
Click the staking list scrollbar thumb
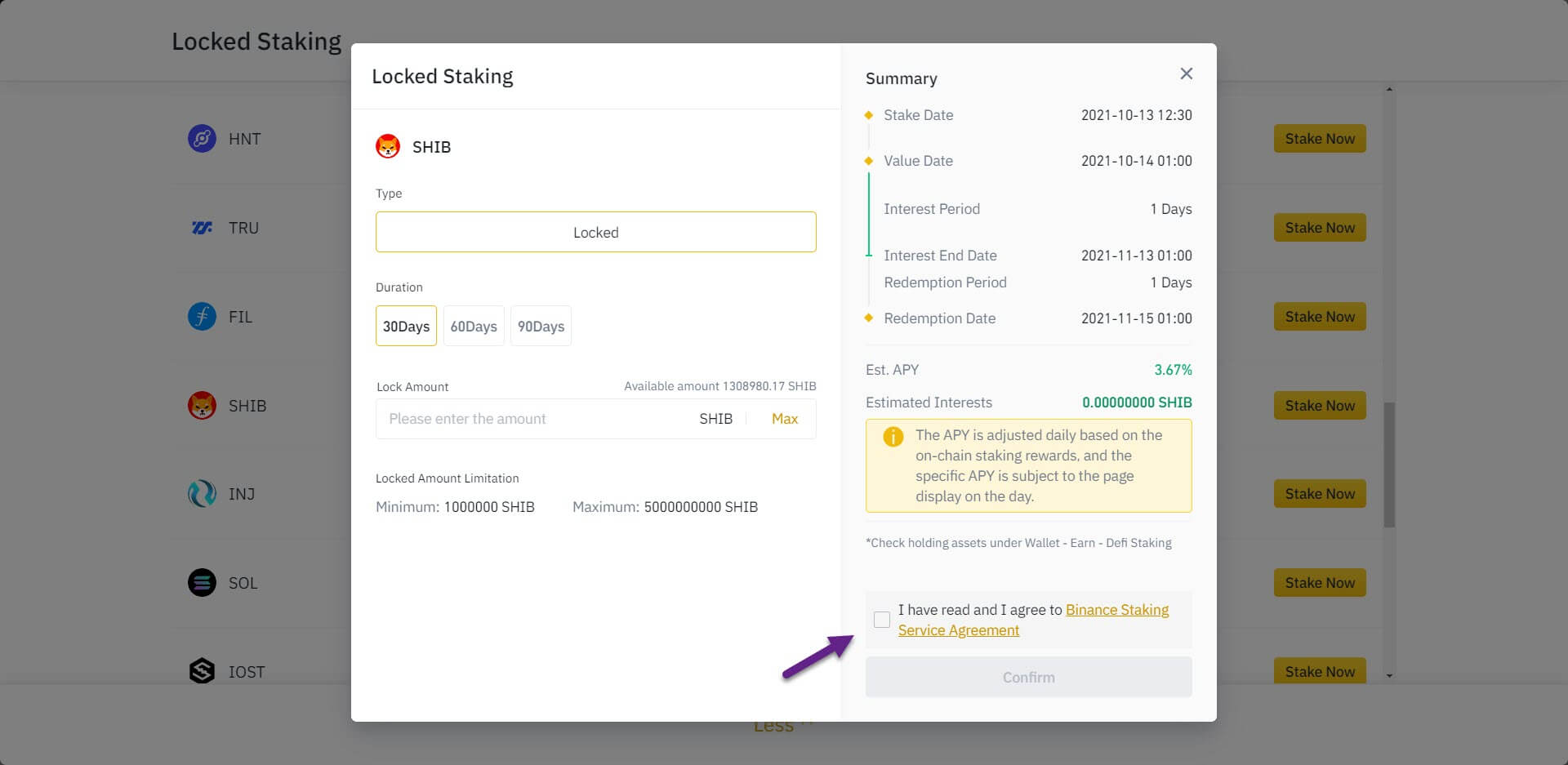click(1389, 465)
